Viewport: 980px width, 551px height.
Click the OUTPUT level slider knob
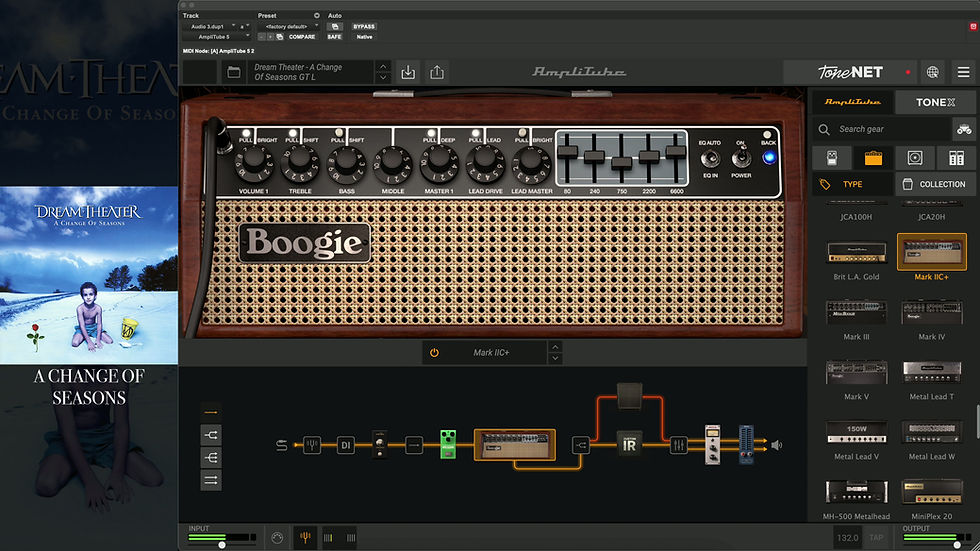pyautogui.click(x=957, y=545)
